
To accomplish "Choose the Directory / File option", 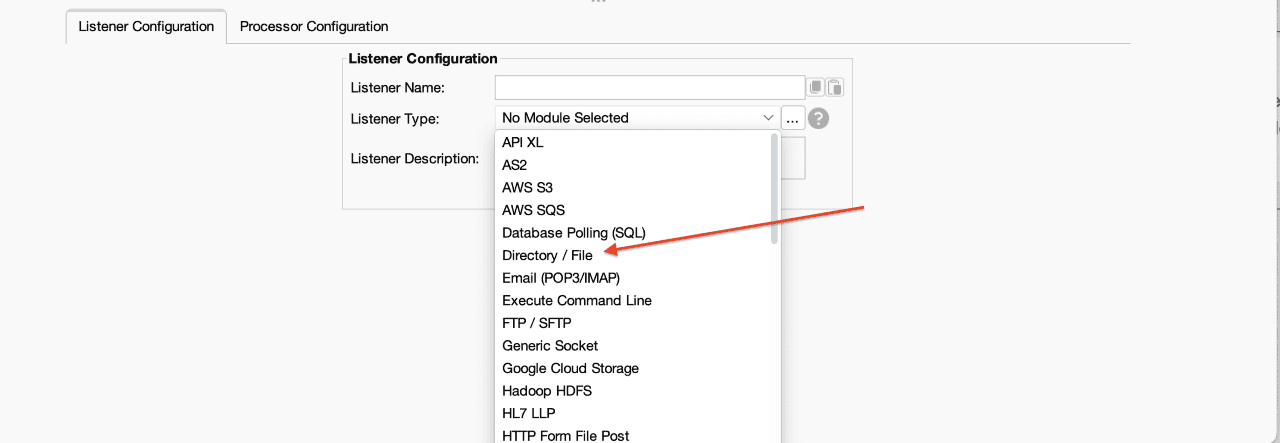I will (637, 255).
